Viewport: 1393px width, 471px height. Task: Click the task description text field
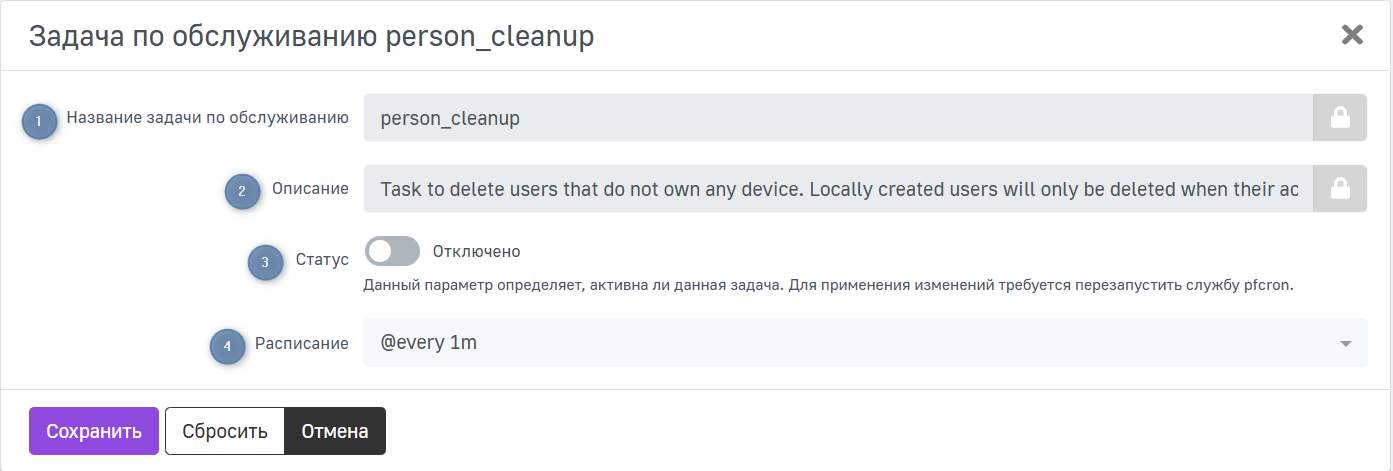(x=837, y=188)
